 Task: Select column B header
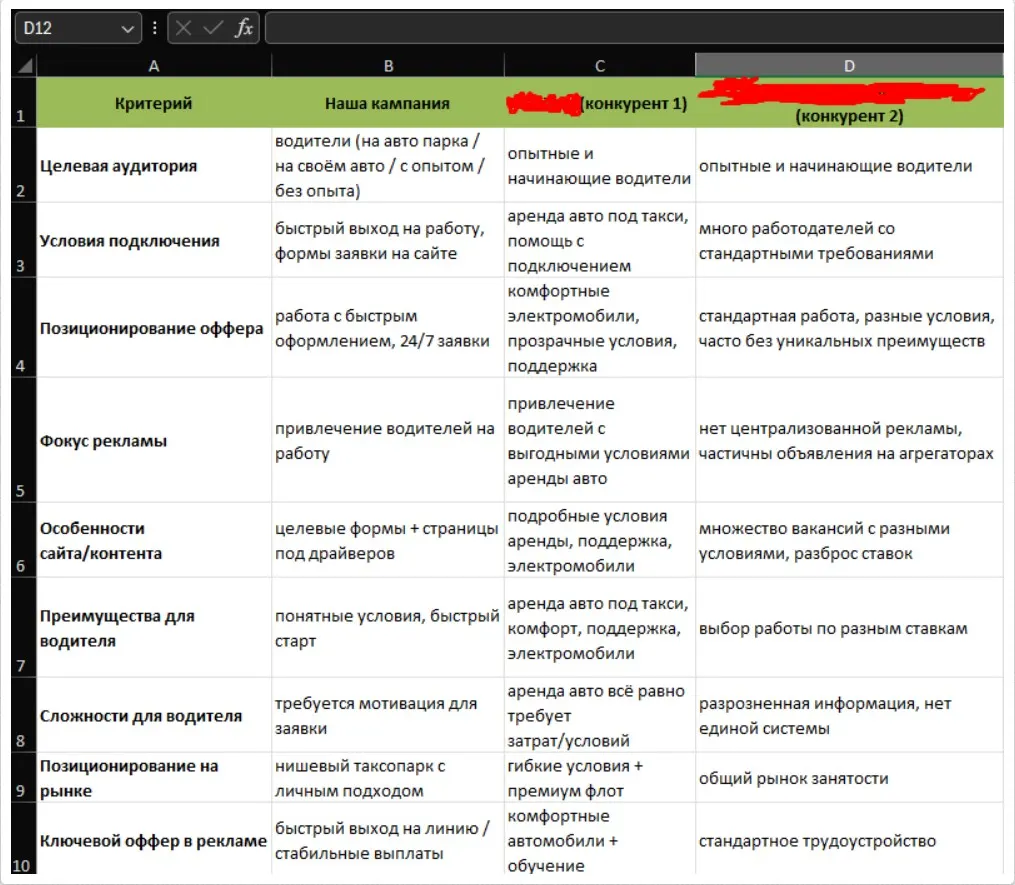tap(388, 66)
